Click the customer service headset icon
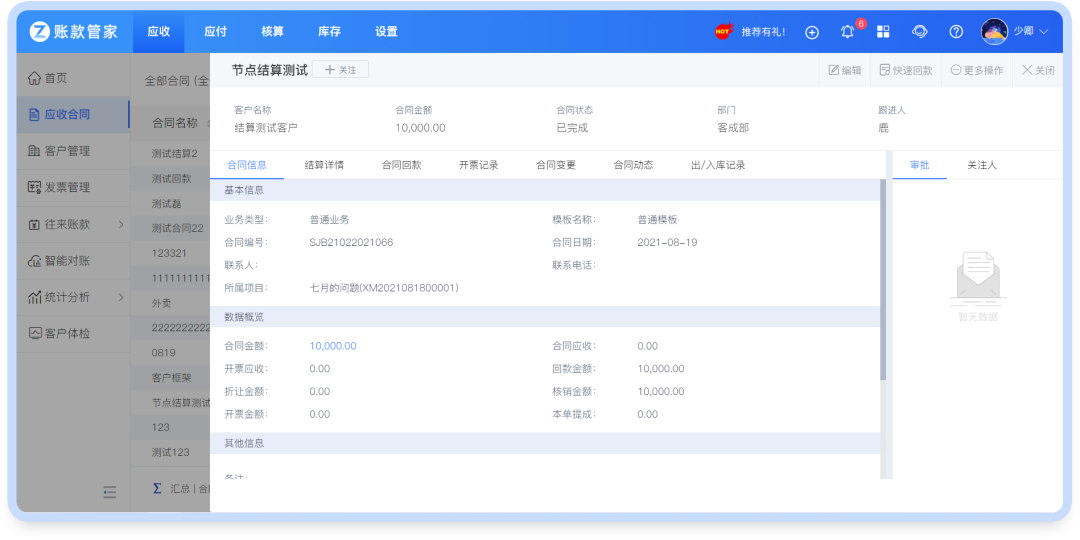The width and height of the screenshot is (1080, 540). (x=920, y=32)
